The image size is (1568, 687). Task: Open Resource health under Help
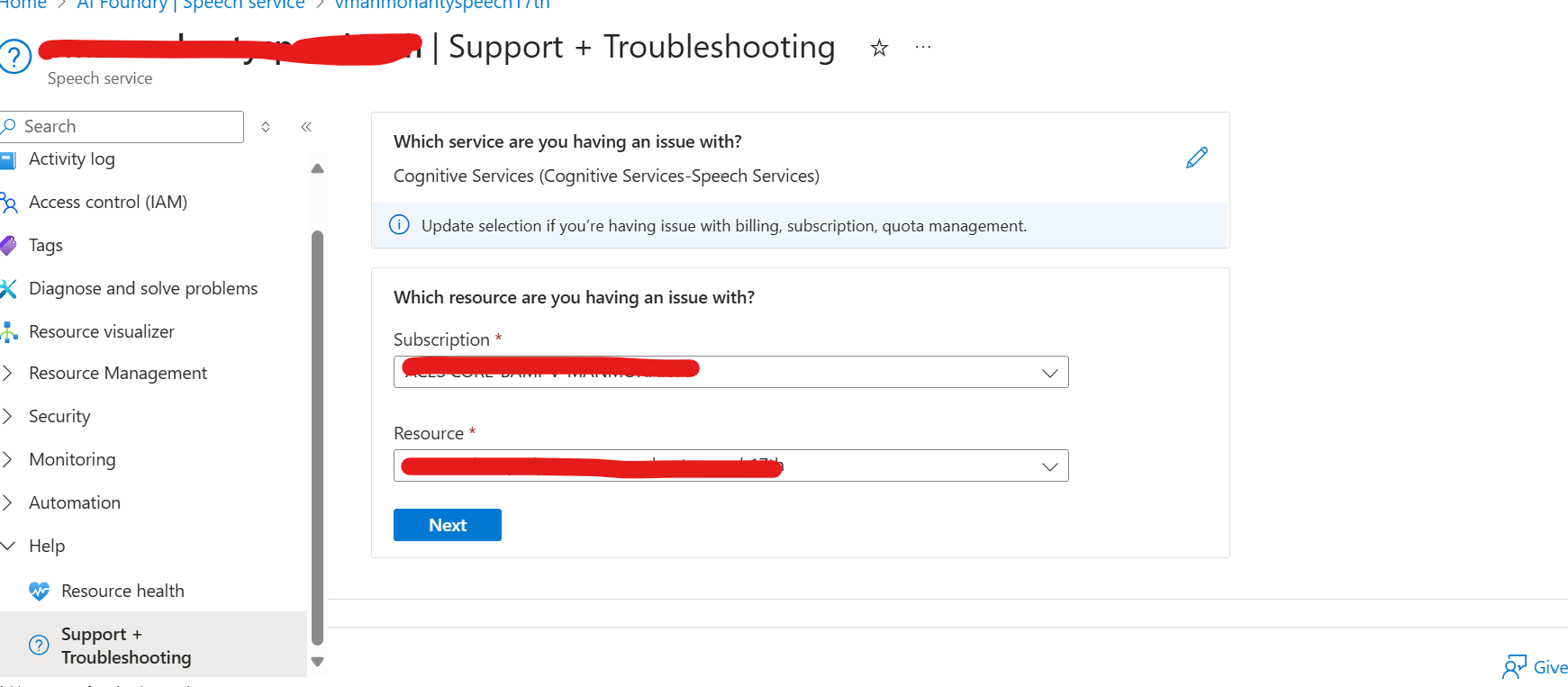122,591
